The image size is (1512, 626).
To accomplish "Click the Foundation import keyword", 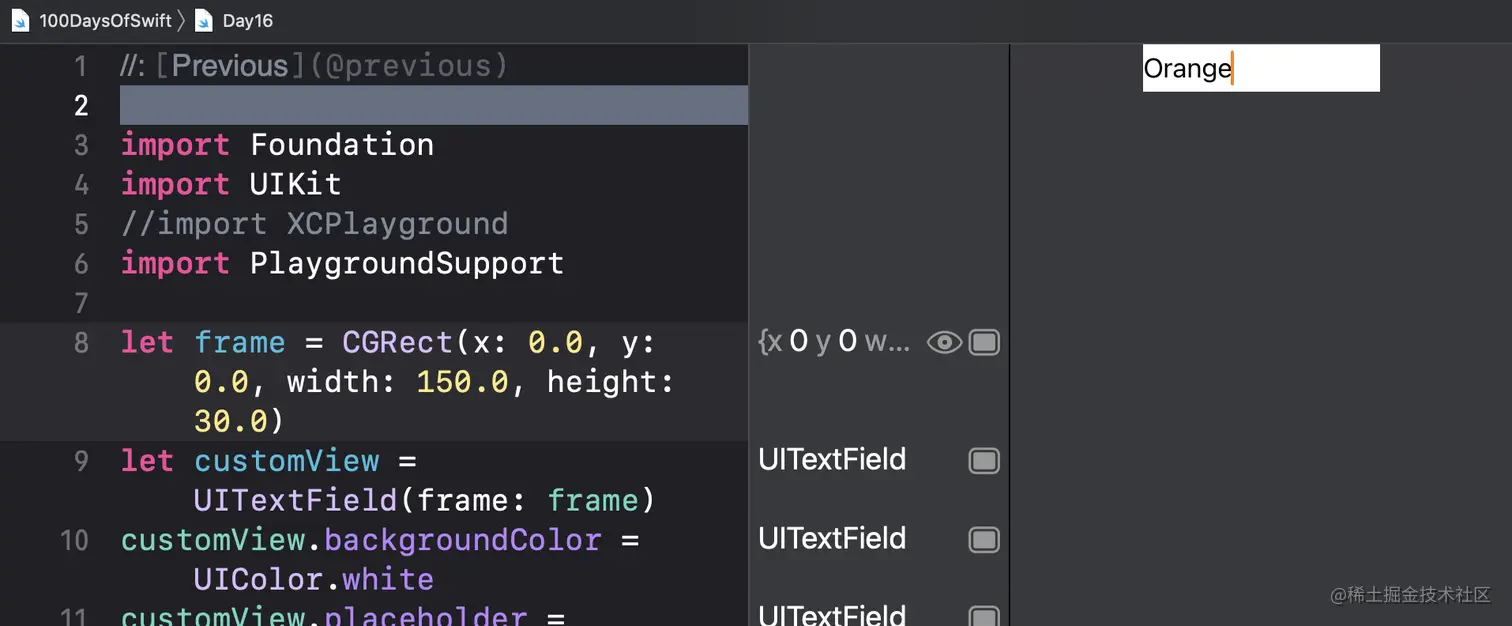I will (x=175, y=145).
